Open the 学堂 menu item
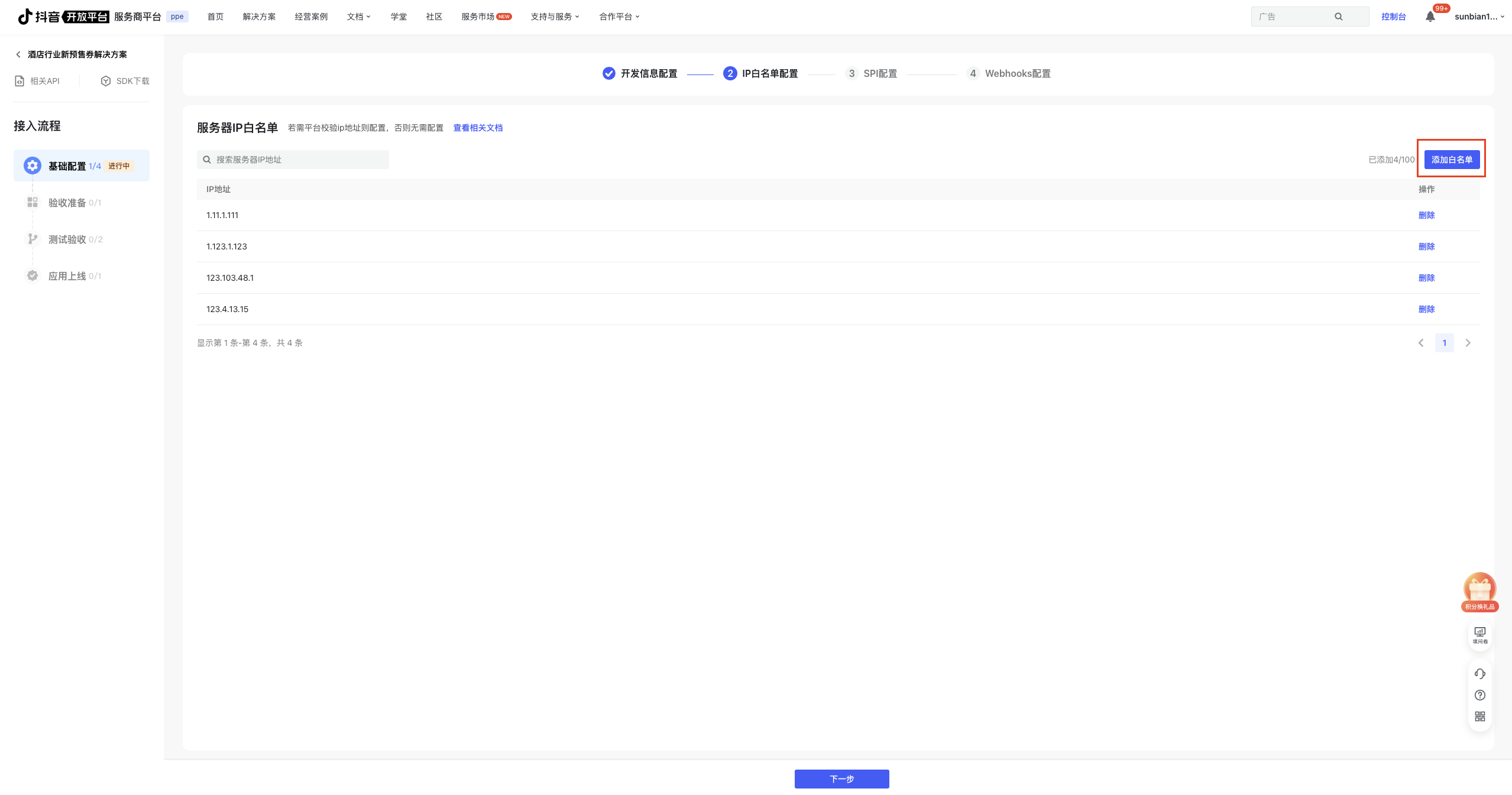Image resolution: width=1512 pixels, height=795 pixels. pyautogui.click(x=399, y=17)
